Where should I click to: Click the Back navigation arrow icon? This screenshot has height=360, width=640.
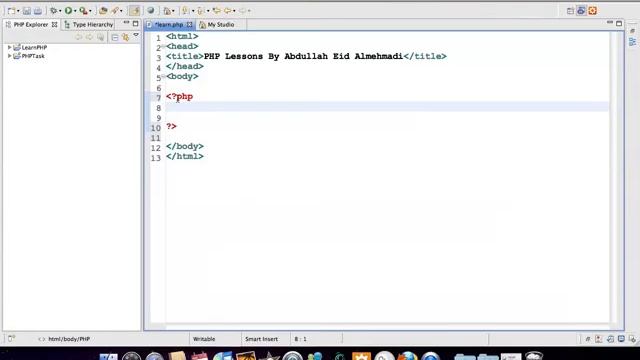pos(228,11)
